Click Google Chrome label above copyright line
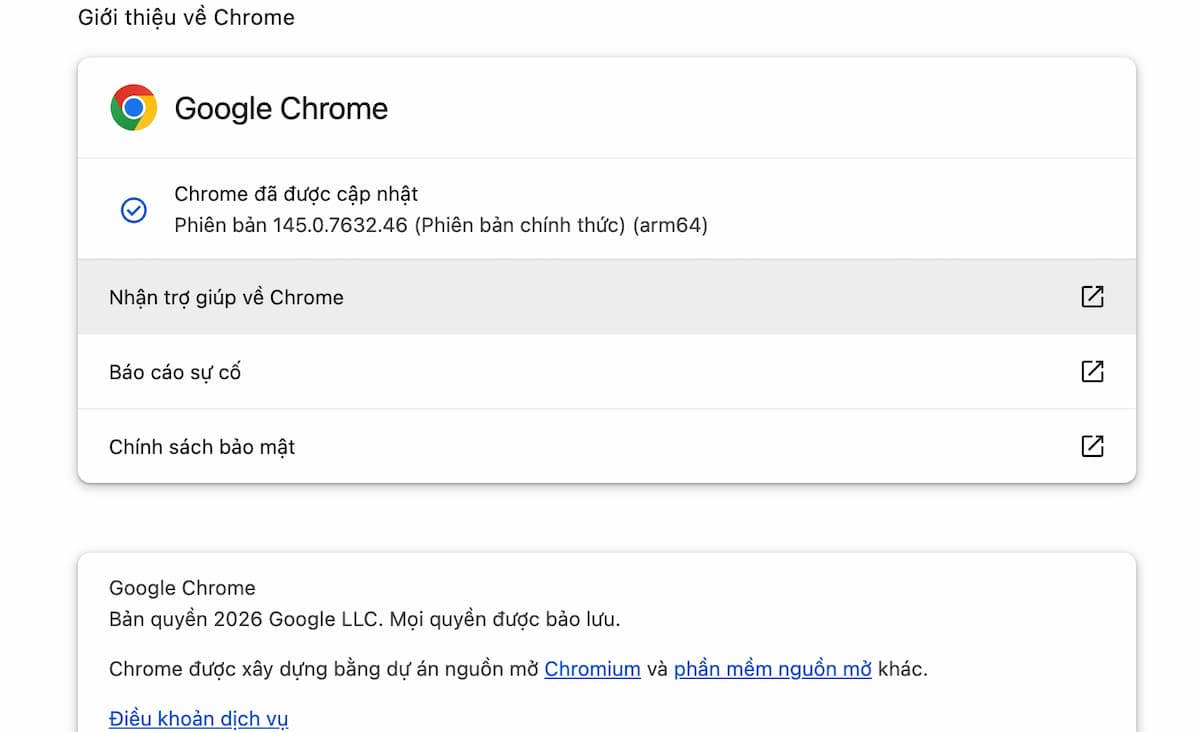 [x=182, y=588]
